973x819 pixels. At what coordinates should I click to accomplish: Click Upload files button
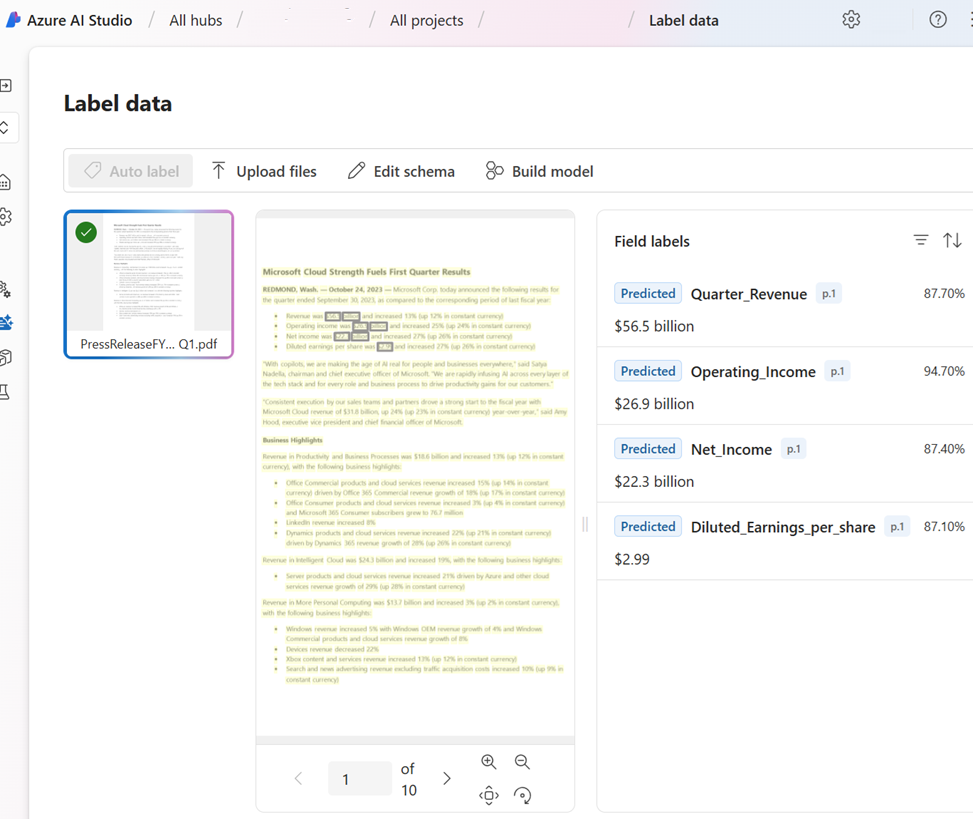coord(264,171)
